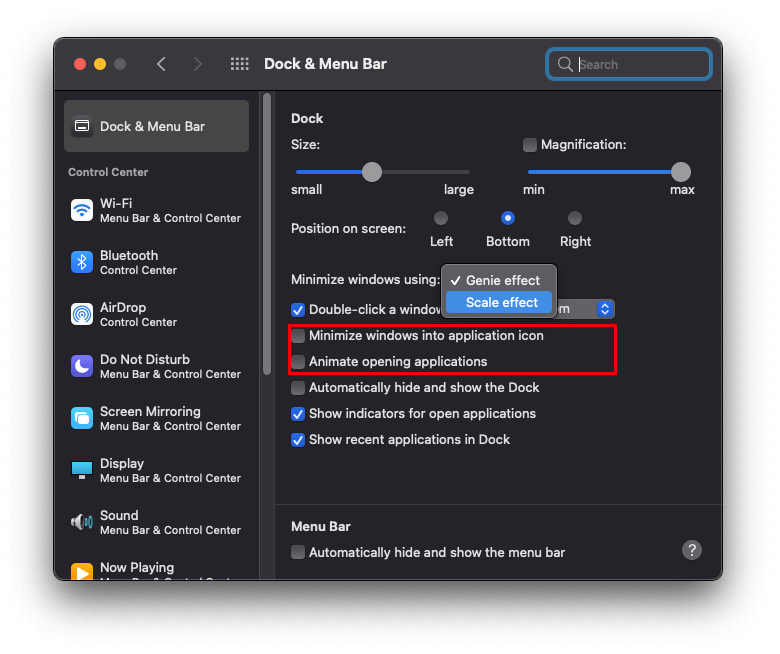Click the Now Playing icon

[82, 571]
